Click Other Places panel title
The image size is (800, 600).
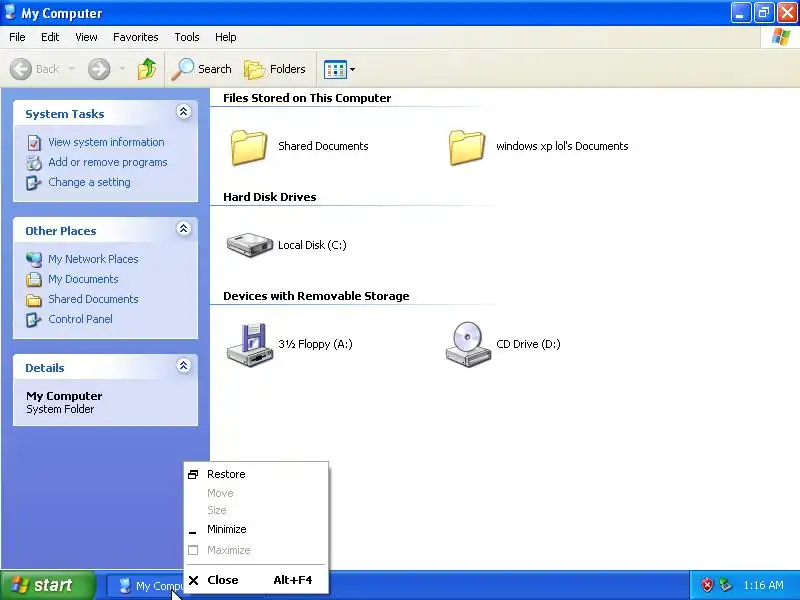61,231
